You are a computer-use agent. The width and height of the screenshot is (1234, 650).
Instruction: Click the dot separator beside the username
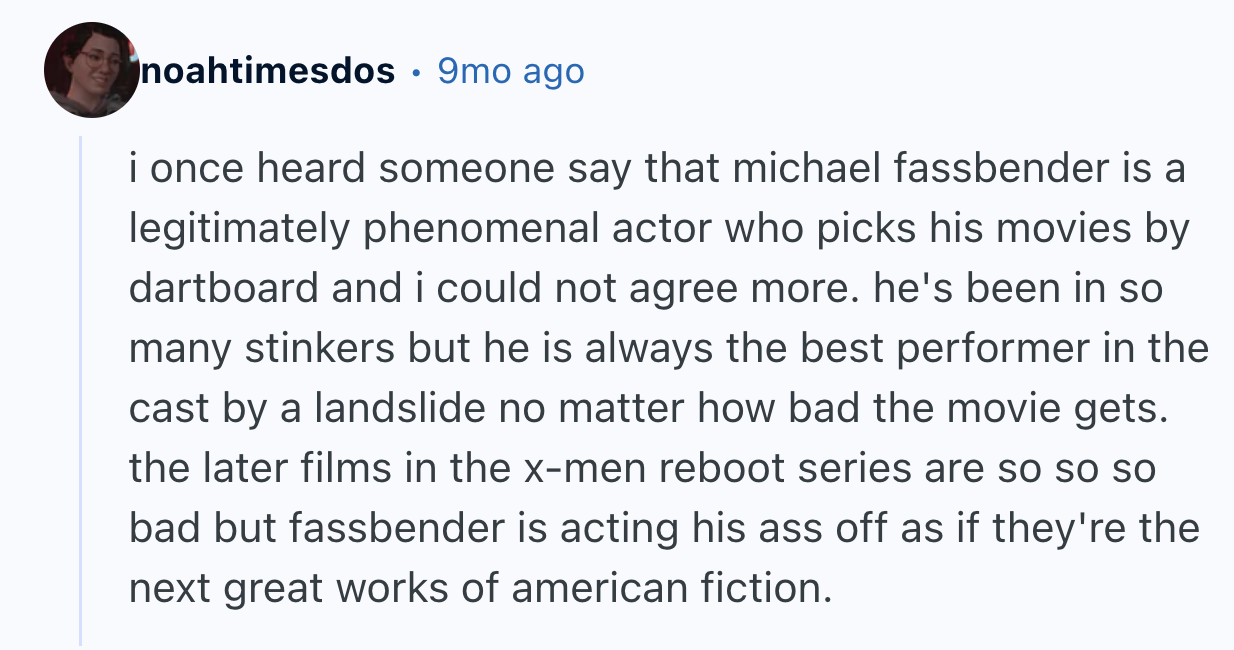point(415,72)
